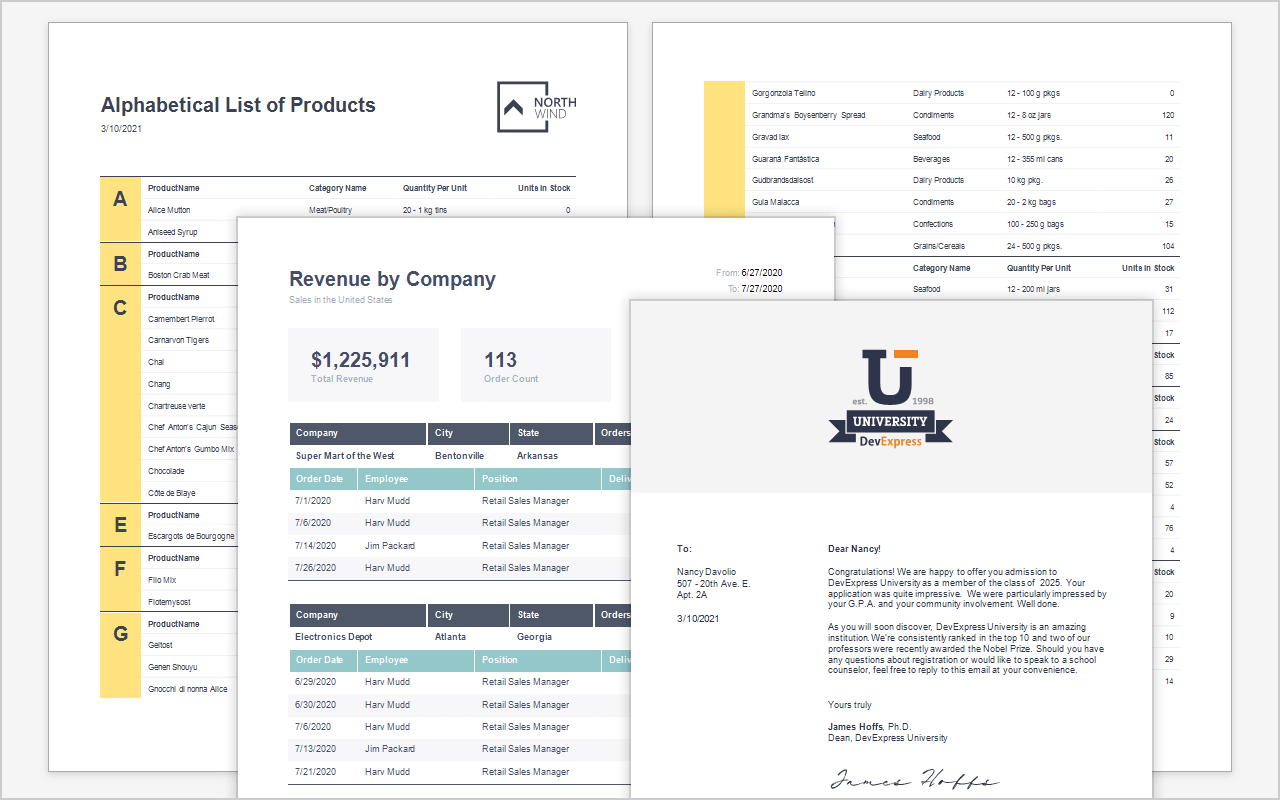Select the yellow letter G group marker
Screen dimensions: 1280x800
(120, 655)
